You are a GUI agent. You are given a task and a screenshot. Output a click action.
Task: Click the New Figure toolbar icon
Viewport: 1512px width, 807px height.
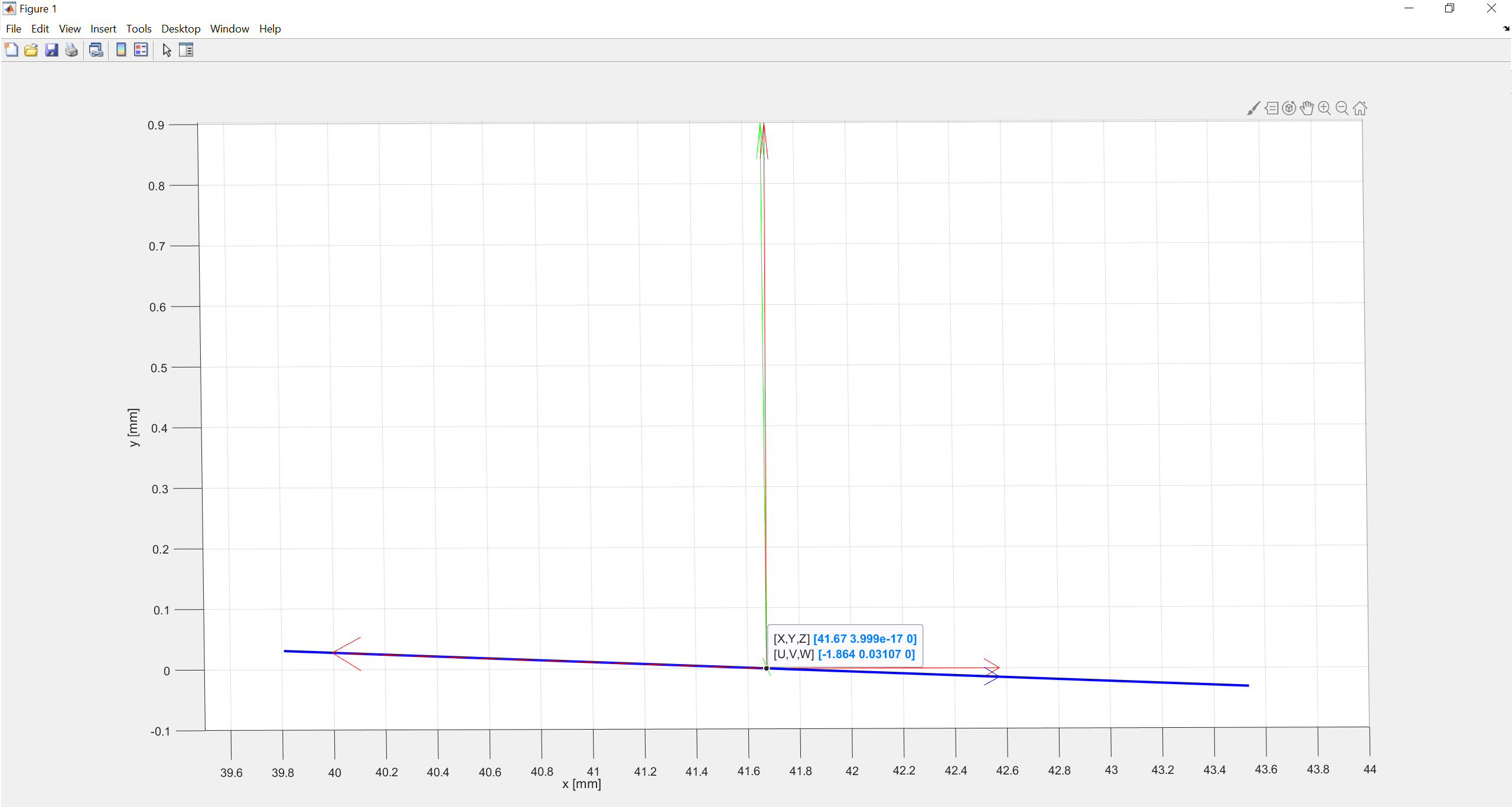pyautogui.click(x=11, y=50)
